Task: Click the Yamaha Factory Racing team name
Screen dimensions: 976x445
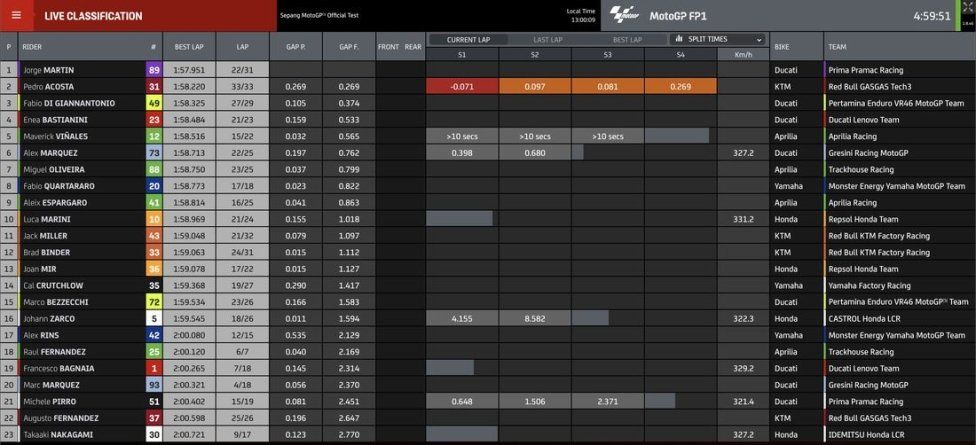Action: tap(869, 286)
